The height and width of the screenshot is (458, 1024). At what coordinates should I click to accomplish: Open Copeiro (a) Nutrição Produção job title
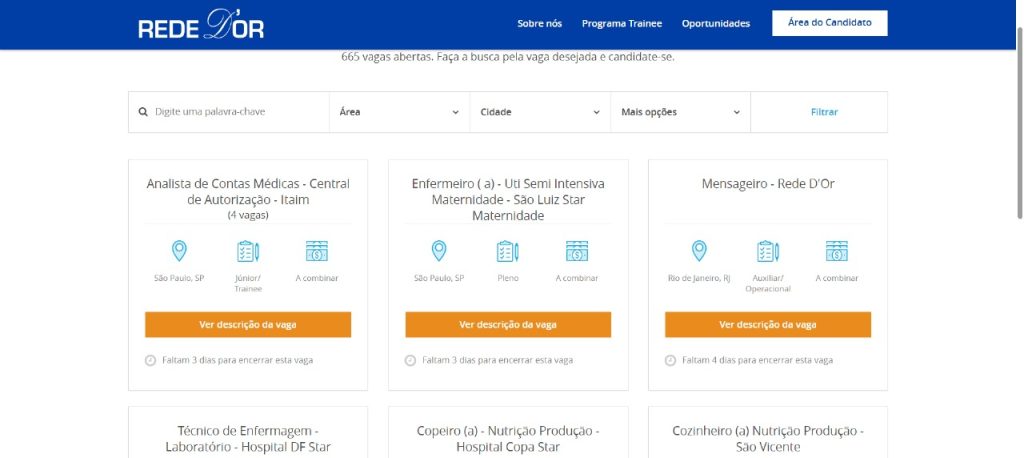coord(508,439)
